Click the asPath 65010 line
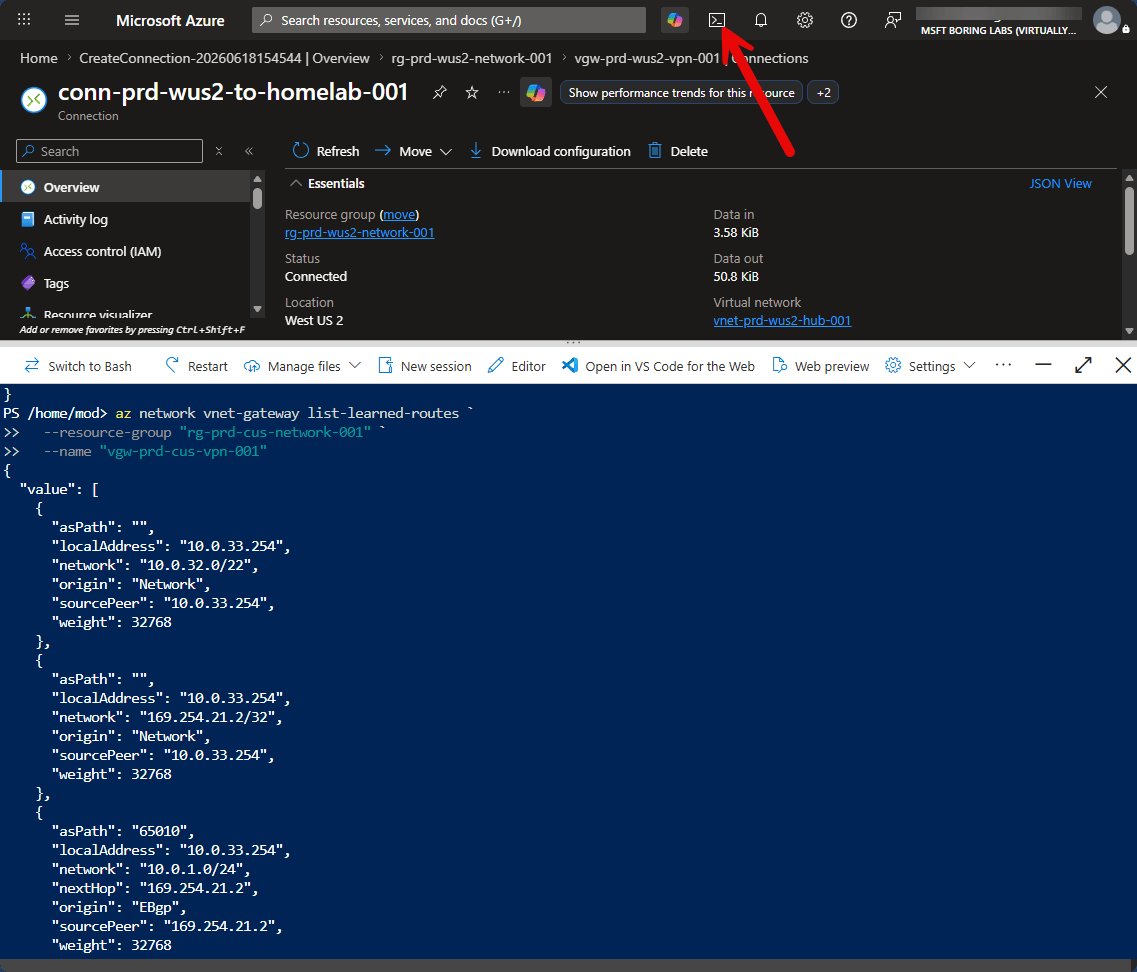Viewport: 1137px width, 972px height. point(123,831)
